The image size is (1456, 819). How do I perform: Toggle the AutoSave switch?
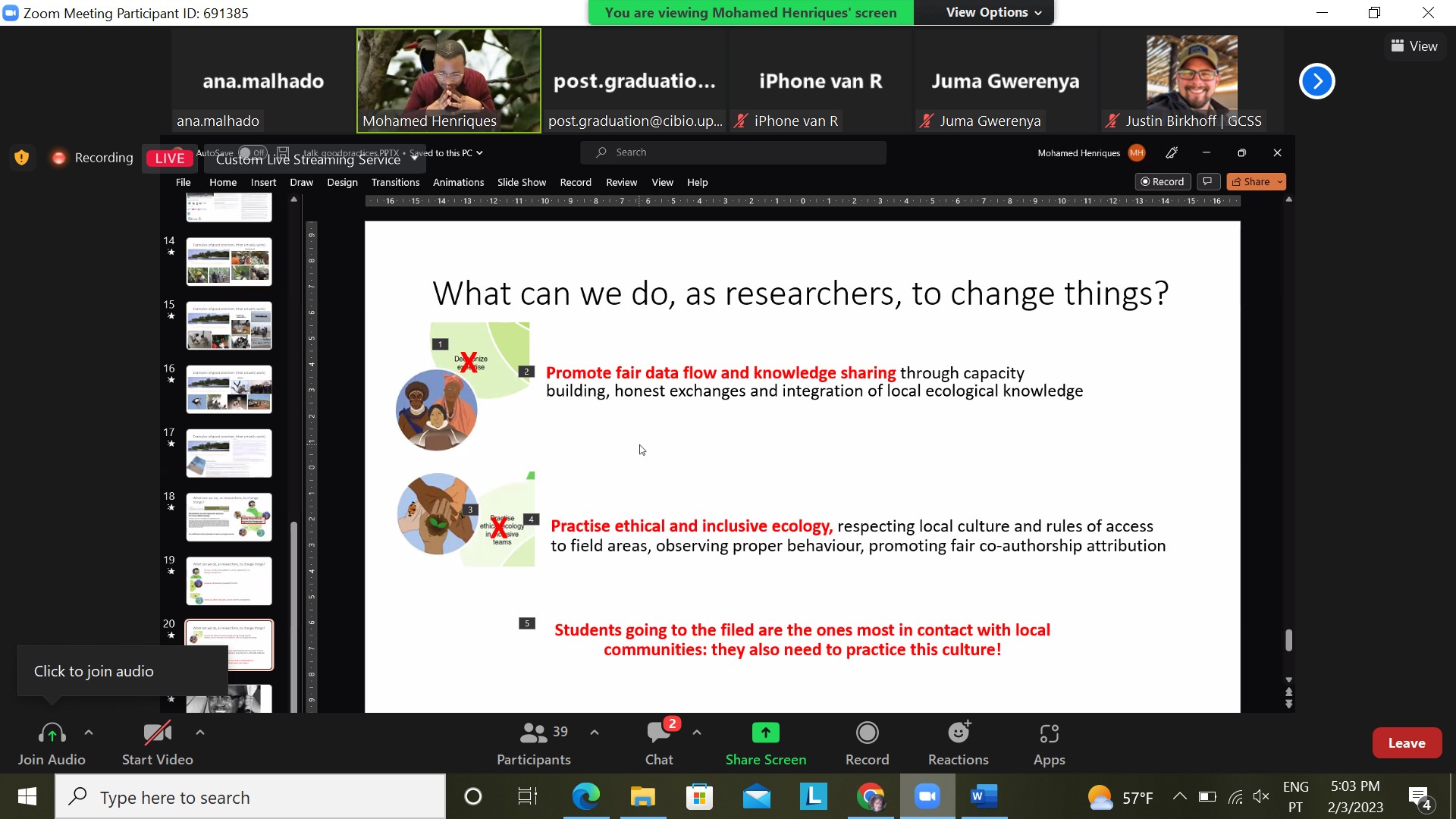coord(253,152)
